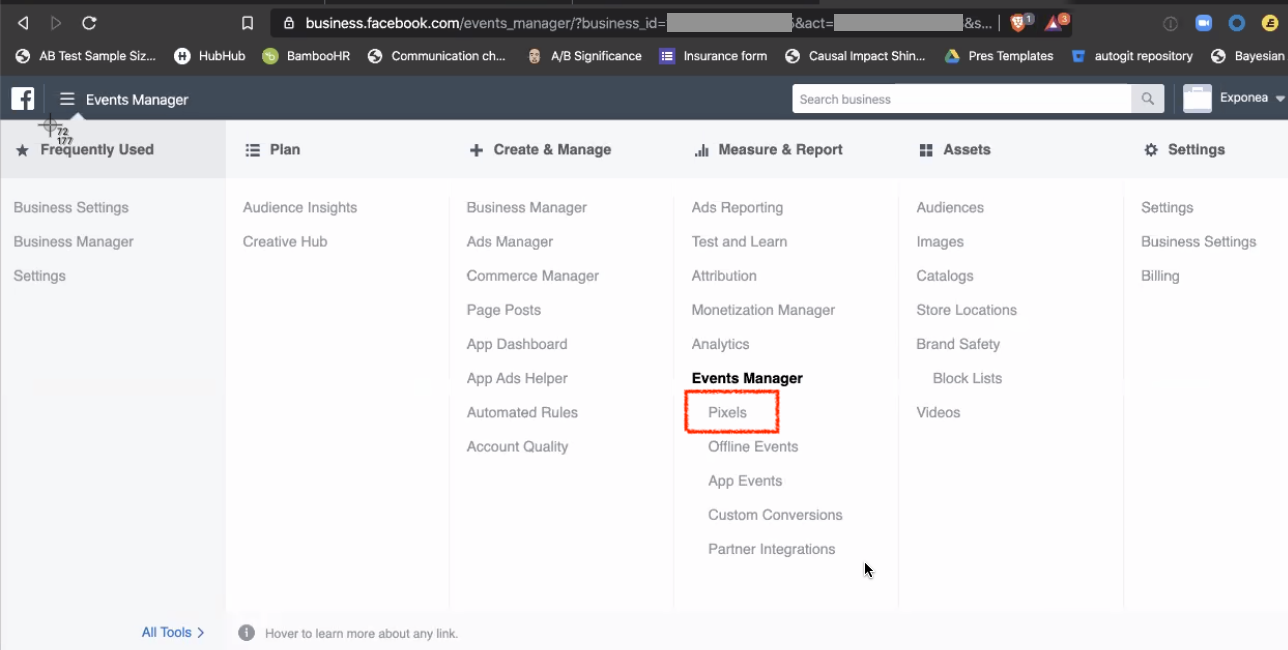
Task: Open Custom Conversions
Action: point(775,515)
